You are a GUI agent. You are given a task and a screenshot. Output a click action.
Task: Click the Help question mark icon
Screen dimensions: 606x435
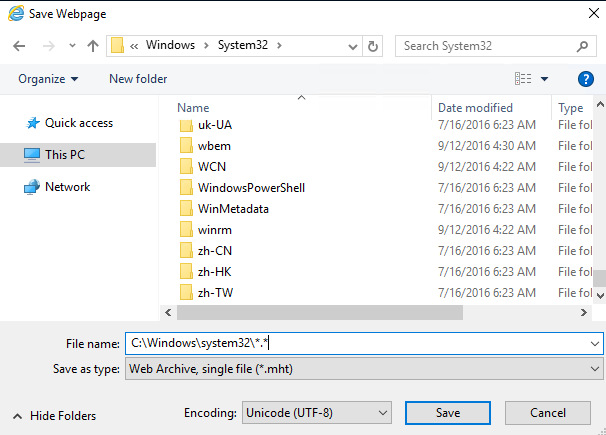[x=586, y=79]
